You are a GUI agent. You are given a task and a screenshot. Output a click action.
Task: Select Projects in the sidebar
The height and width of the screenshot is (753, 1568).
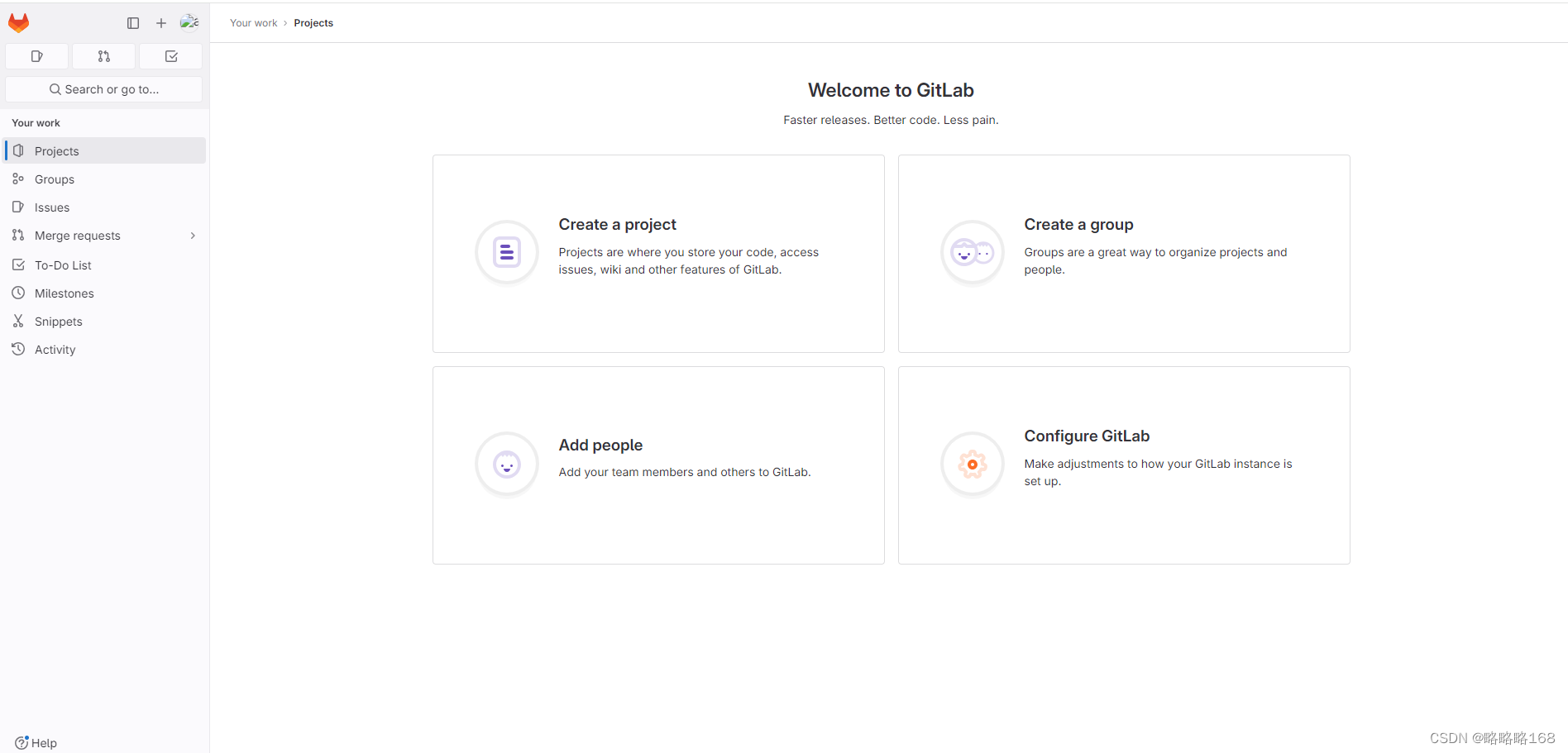tap(105, 150)
